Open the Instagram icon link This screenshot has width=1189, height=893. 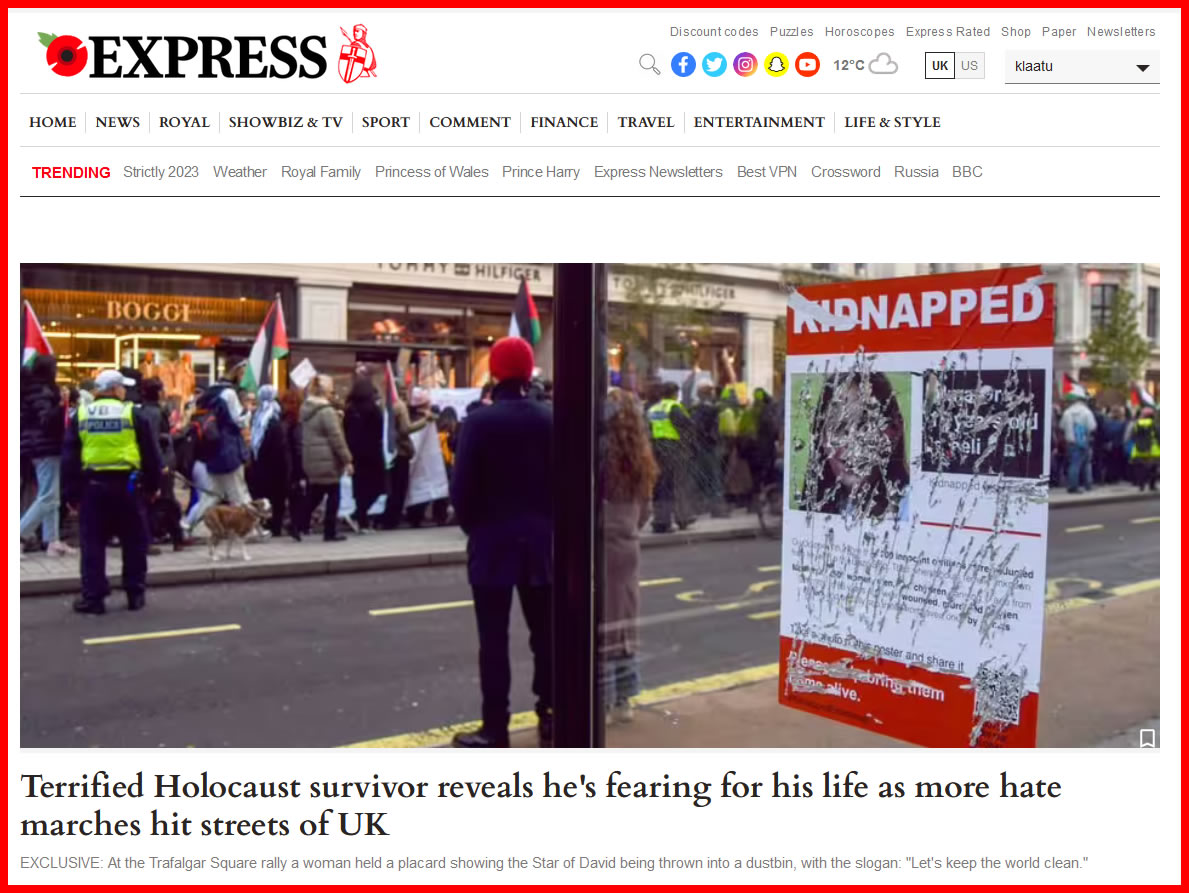(x=745, y=65)
